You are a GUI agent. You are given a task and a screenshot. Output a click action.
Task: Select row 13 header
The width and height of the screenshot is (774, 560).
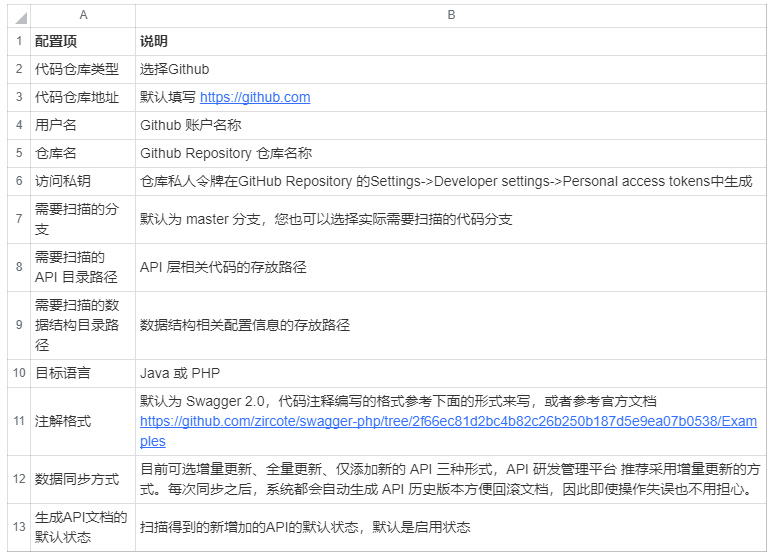coord(19,527)
